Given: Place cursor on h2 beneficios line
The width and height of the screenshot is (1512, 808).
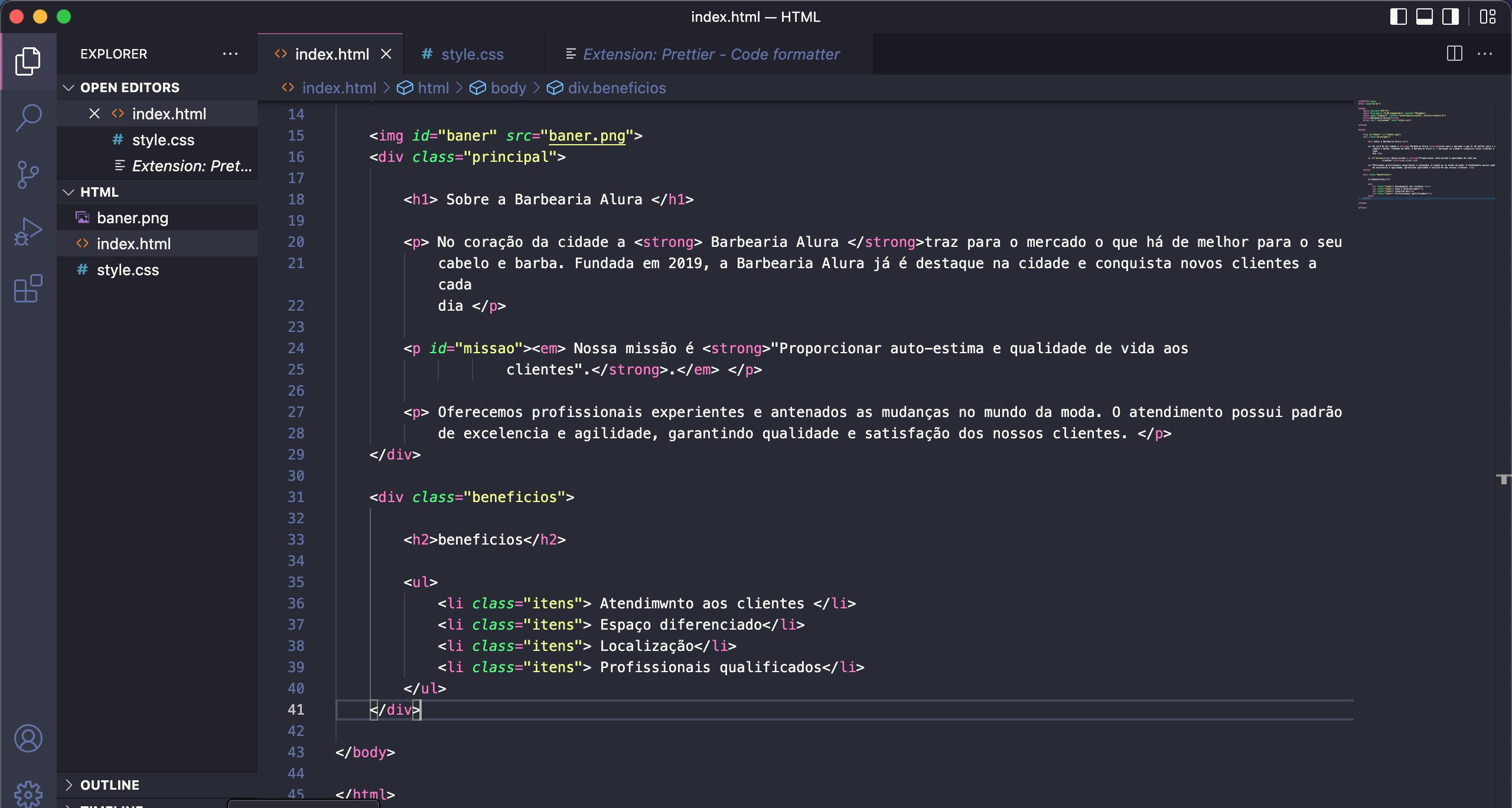Looking at the screenshot, I should click(x=484, y=540).
